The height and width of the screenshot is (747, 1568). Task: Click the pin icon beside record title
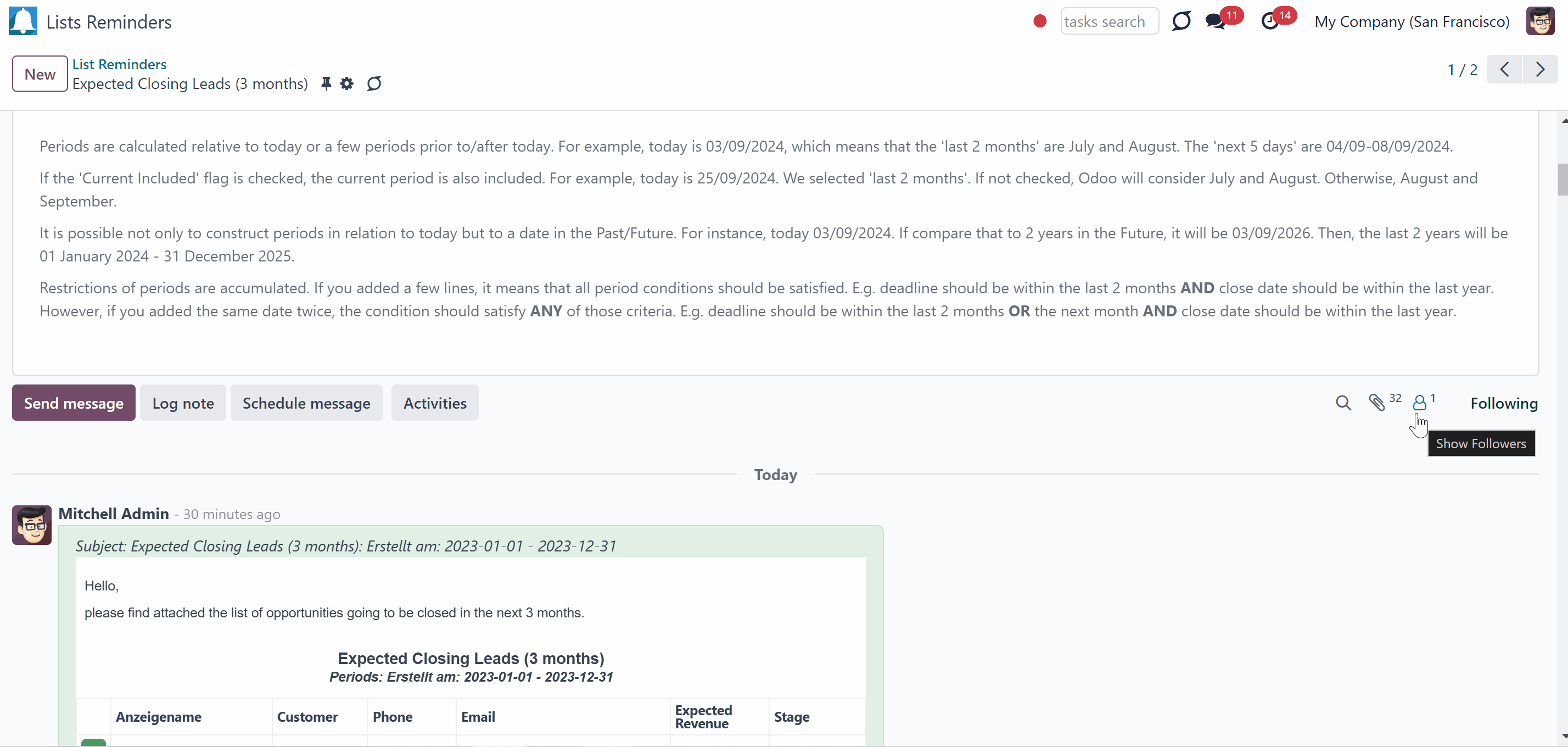tap(326, 83)
